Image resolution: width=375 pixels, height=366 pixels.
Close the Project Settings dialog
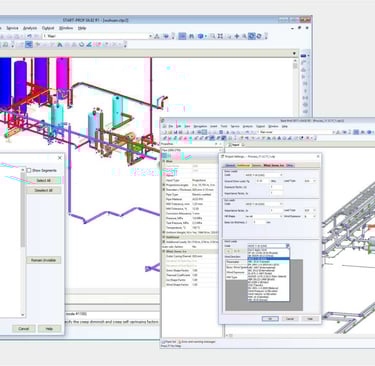(x=318, y=156)
